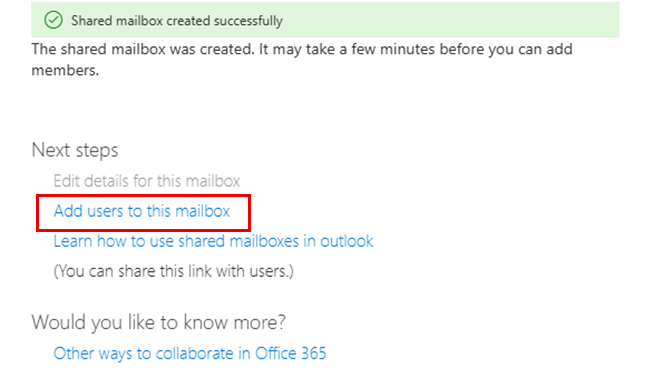Click Office 365 text in the collaborate link
Viewport: 653px width, 378px height.
tap(291, 353)
